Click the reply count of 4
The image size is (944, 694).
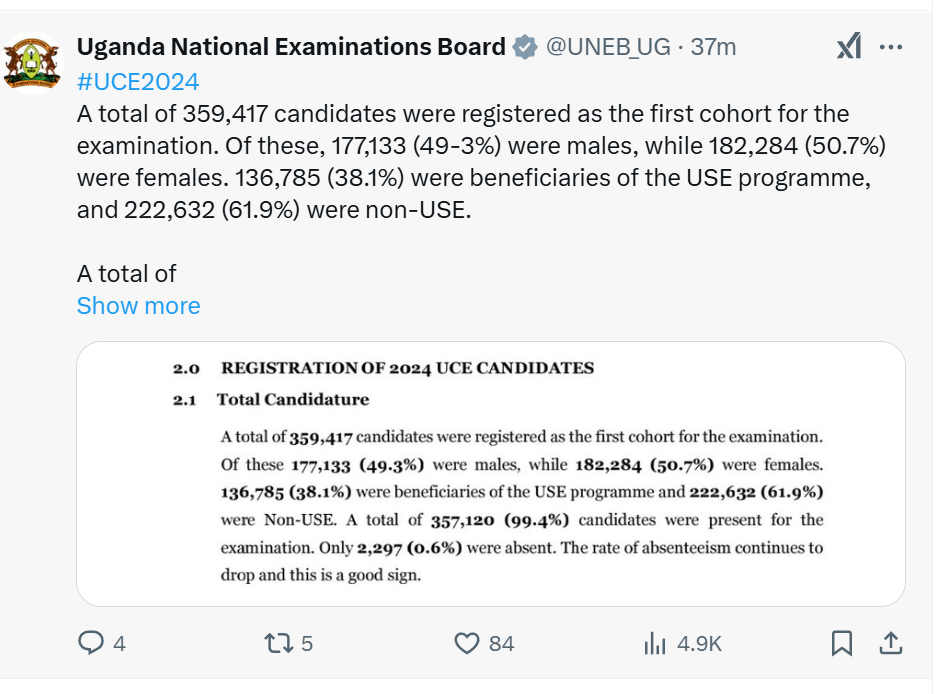(119, 643)
